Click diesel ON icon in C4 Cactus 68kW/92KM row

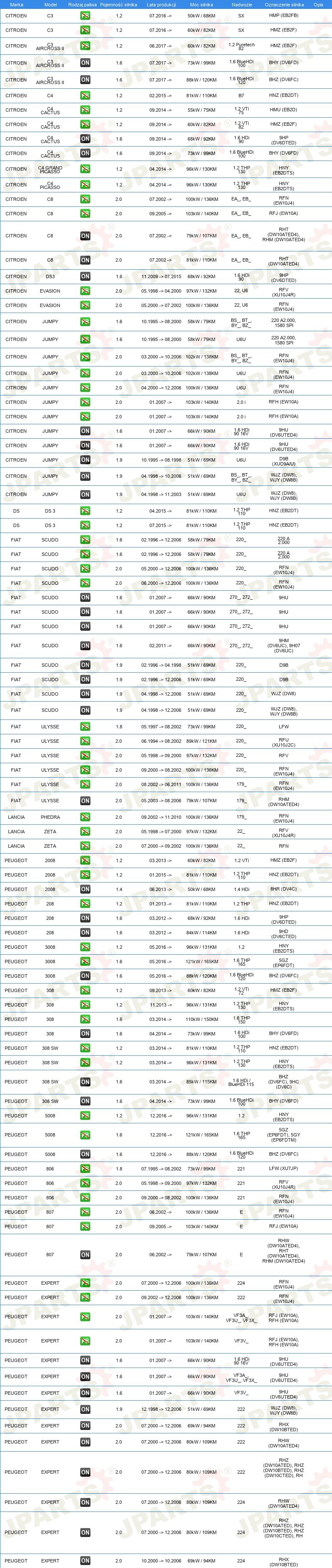(x=85, y=139)
